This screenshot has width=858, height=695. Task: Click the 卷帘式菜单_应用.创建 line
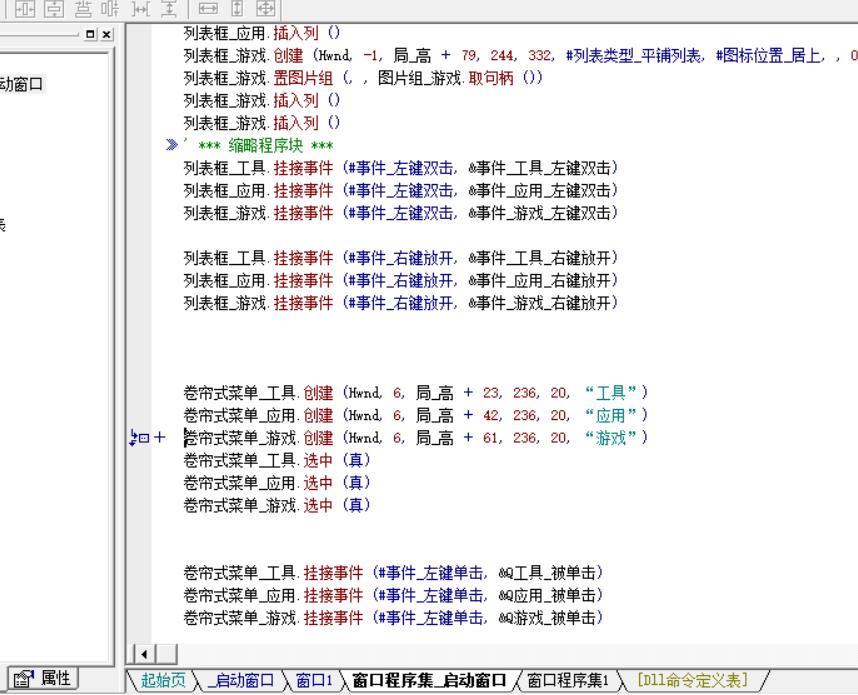pyautogui.click(x=415, y=415)
